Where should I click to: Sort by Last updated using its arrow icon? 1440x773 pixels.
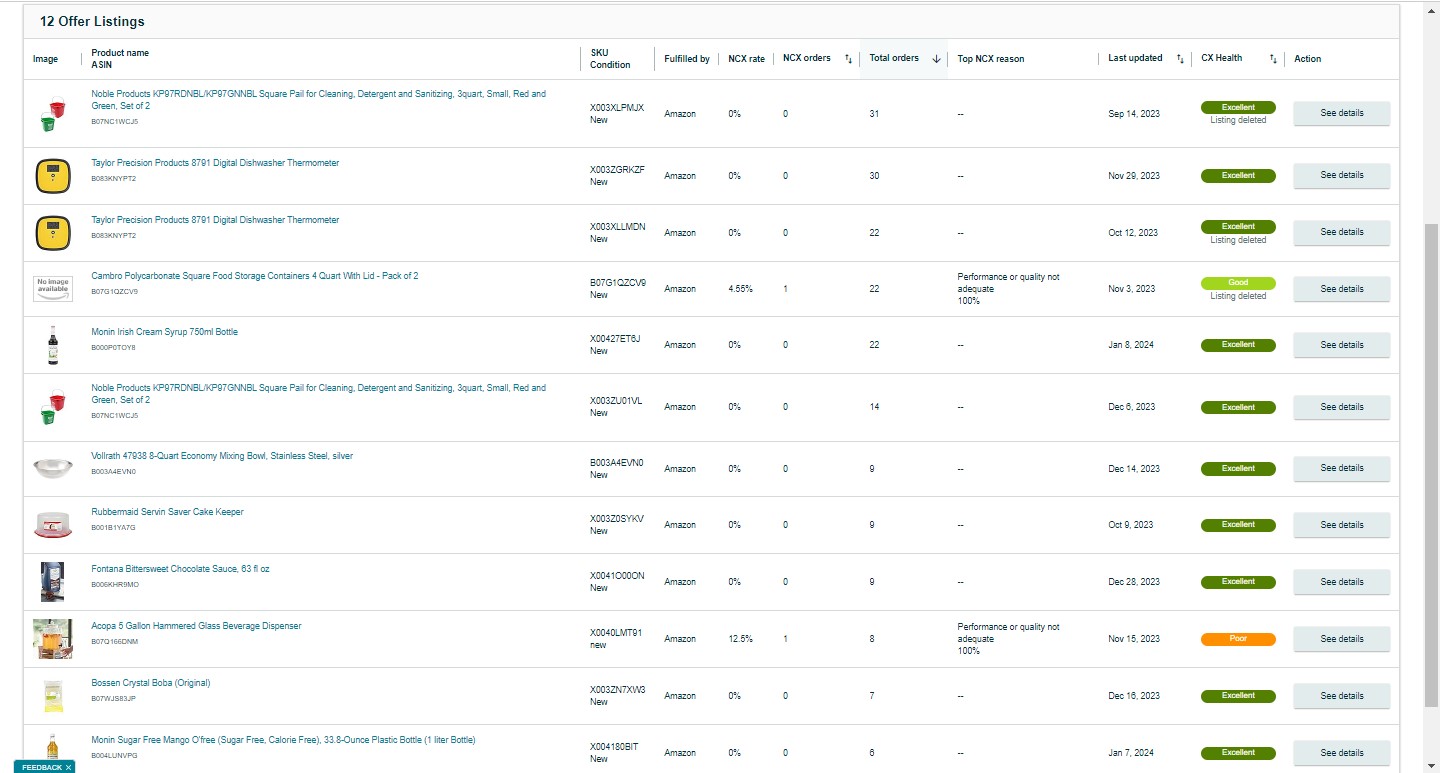tap(1180, 59)
